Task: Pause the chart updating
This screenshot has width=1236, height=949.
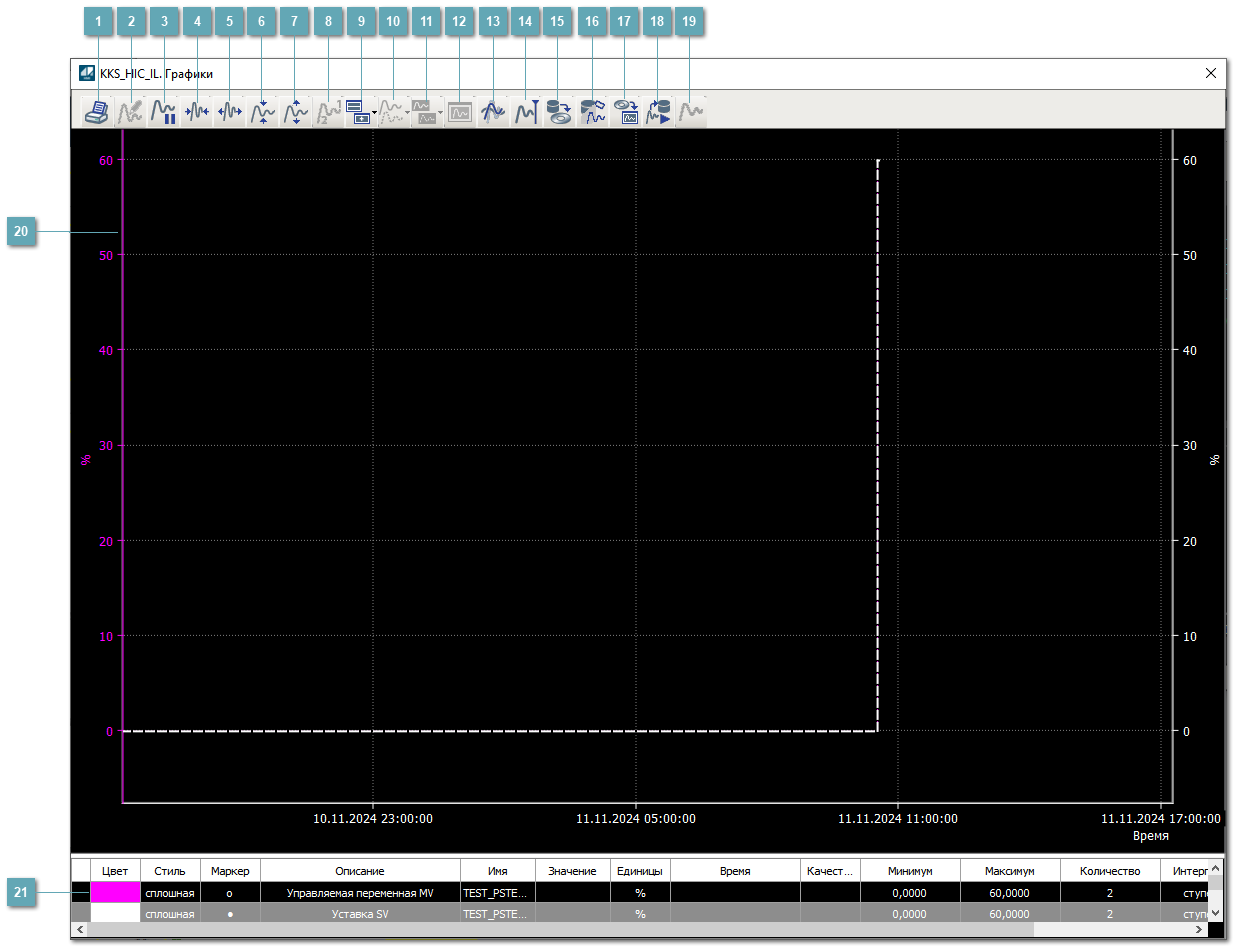Action: [163, 112]
